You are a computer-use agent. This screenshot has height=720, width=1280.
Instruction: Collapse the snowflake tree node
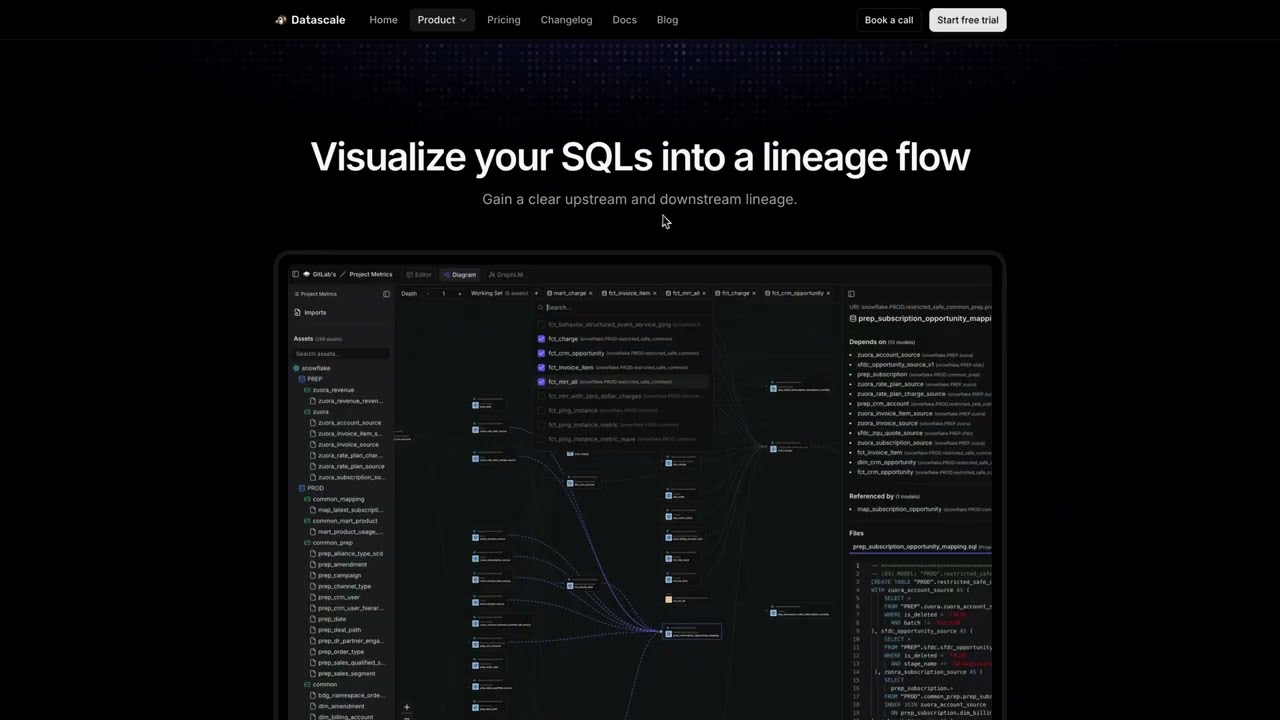296,368
